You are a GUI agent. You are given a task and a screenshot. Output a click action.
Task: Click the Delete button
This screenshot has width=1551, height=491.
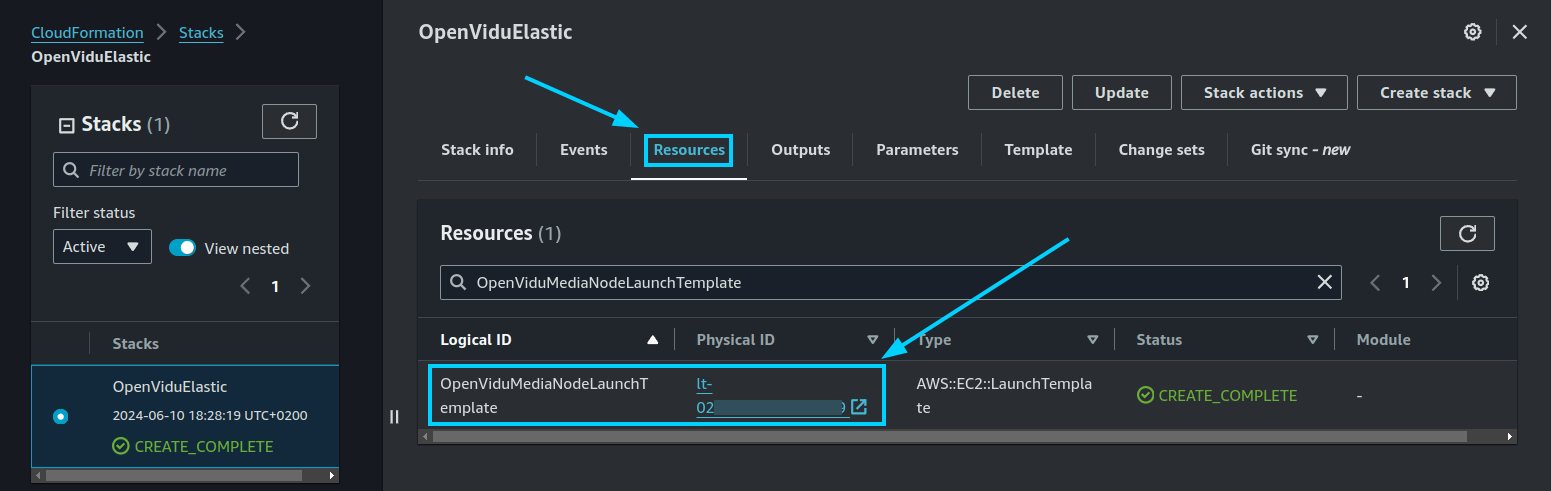[1015, 92]
